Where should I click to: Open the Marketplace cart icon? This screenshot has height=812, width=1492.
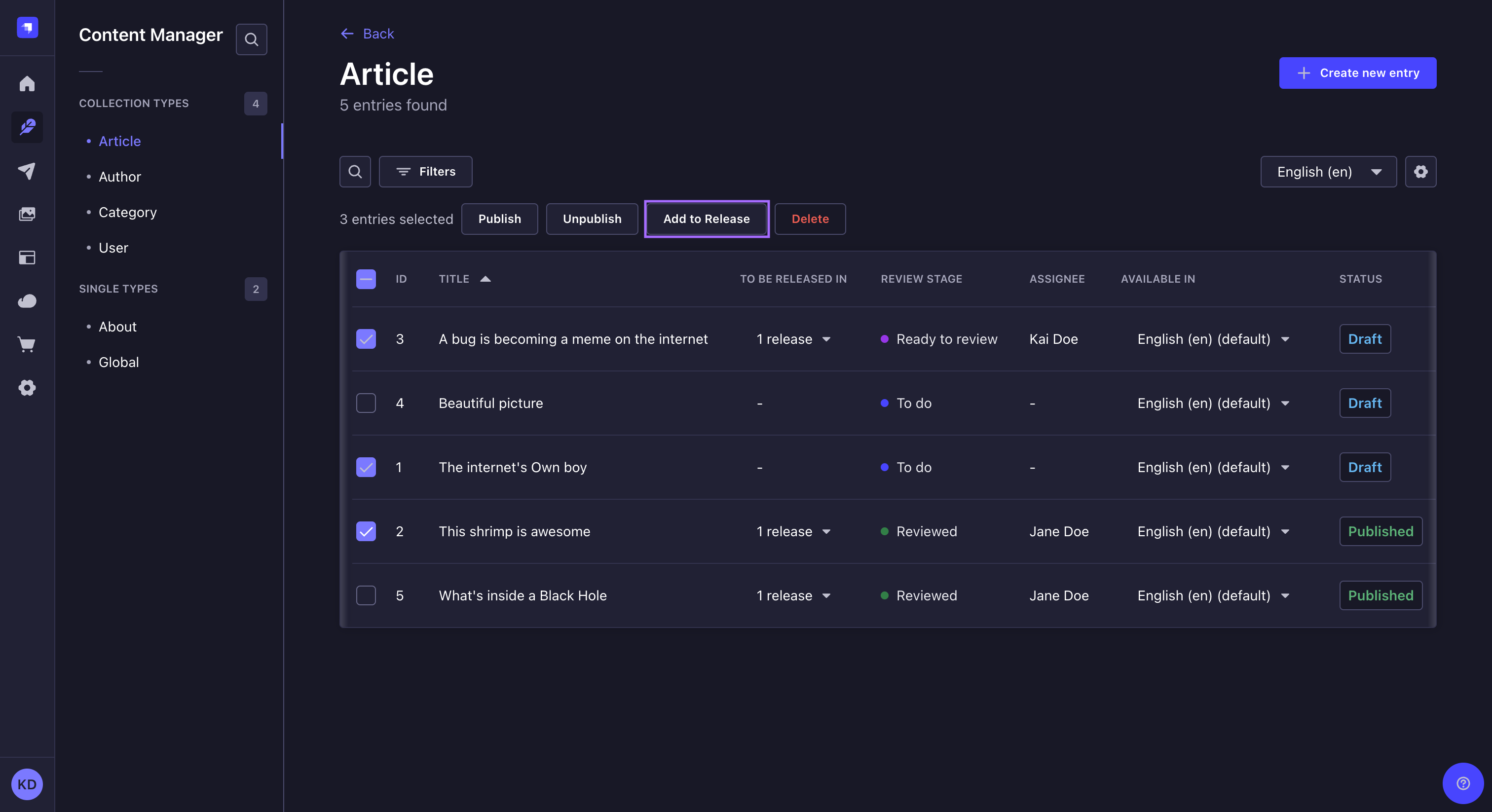(27, 344)
